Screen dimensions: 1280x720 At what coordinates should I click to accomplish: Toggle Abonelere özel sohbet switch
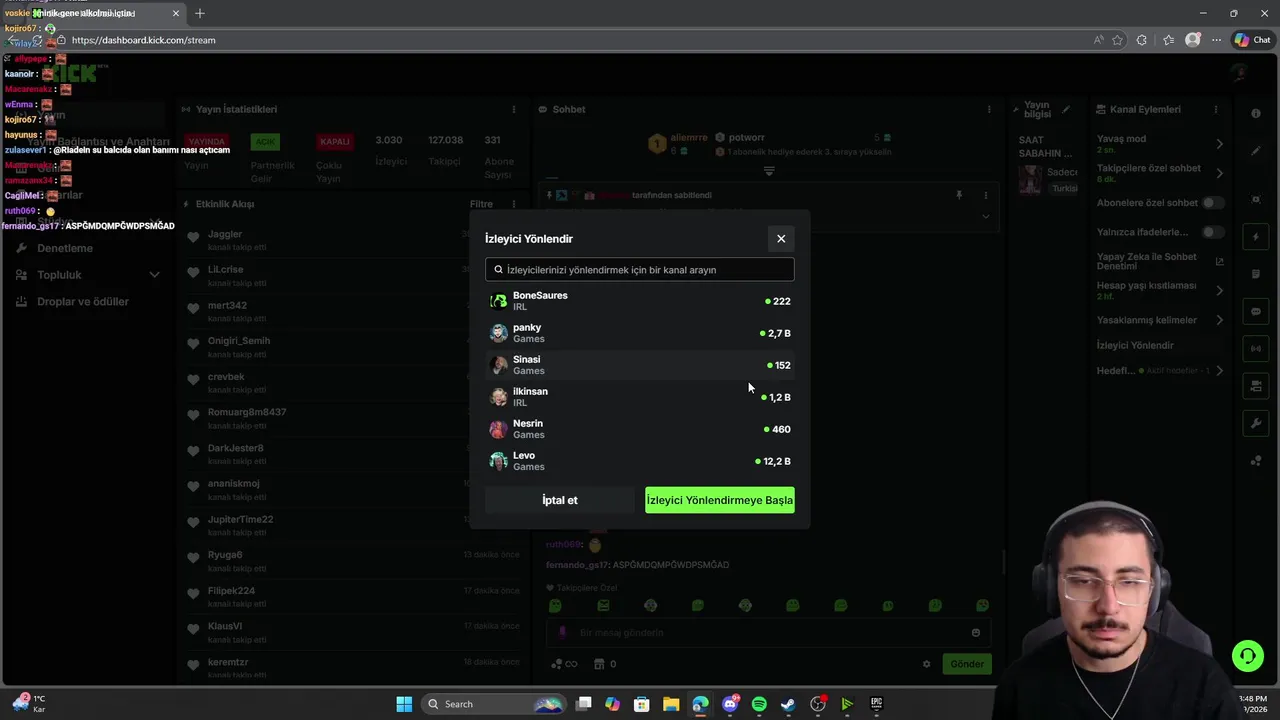click(1213, 203)
